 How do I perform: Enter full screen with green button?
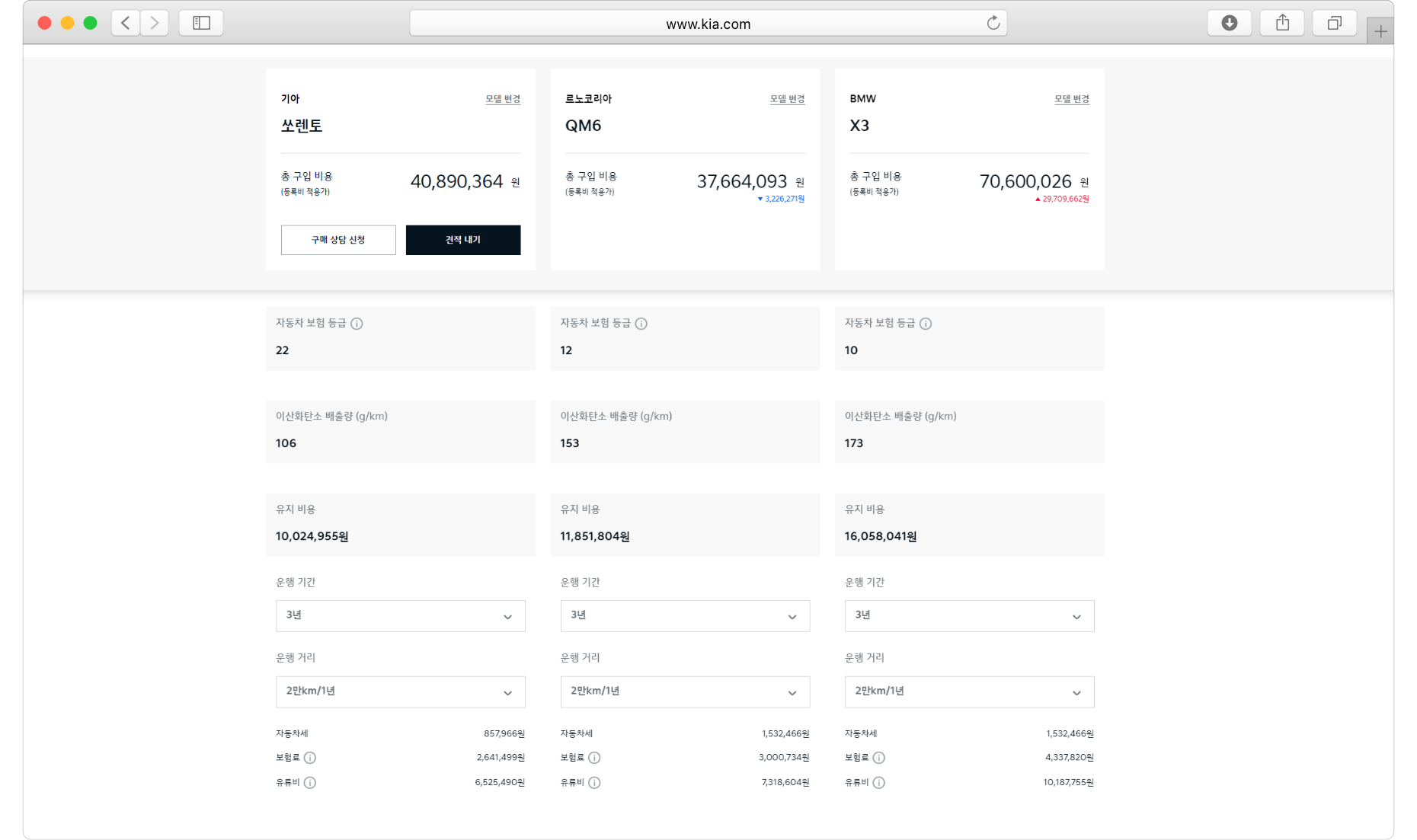point(91,23)
